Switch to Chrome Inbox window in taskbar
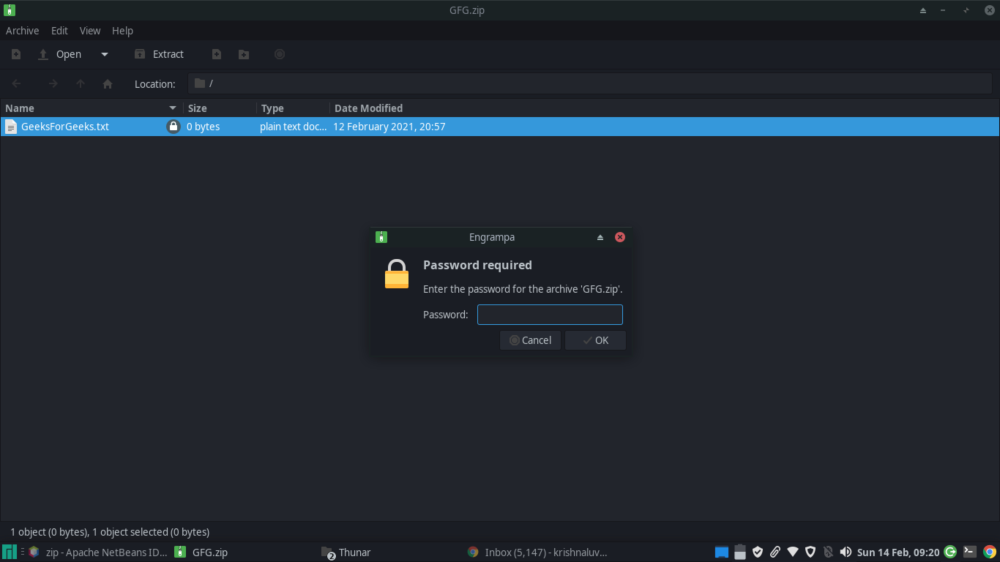1000x562 pixels. [x=538, y=552]
